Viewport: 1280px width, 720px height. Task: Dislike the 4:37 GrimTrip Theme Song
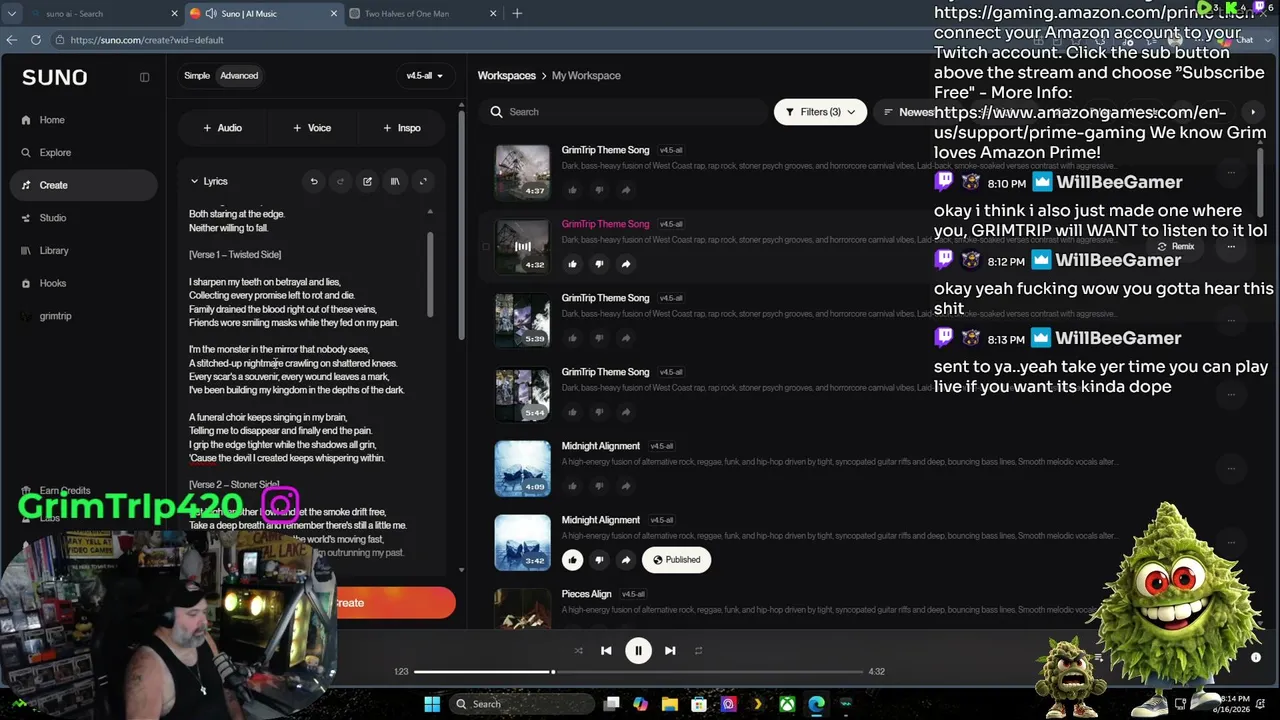tap(599, 190)
